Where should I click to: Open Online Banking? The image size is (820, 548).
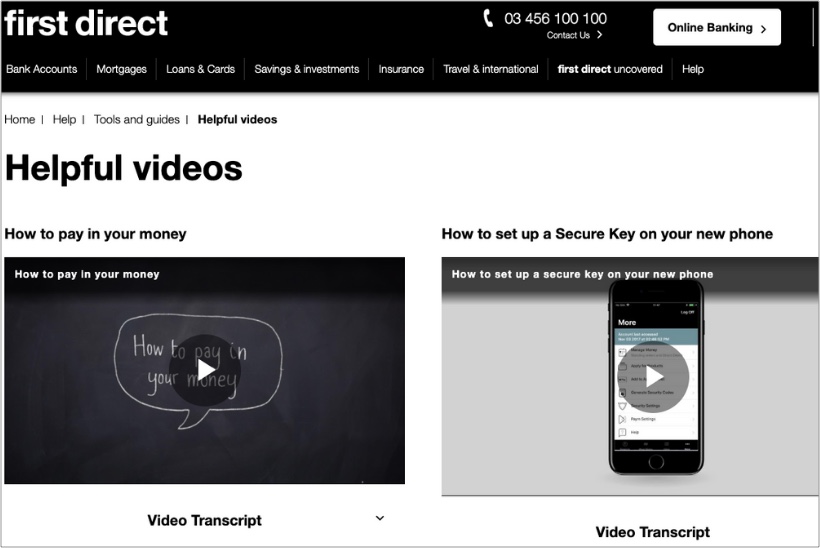click(716, 28)
